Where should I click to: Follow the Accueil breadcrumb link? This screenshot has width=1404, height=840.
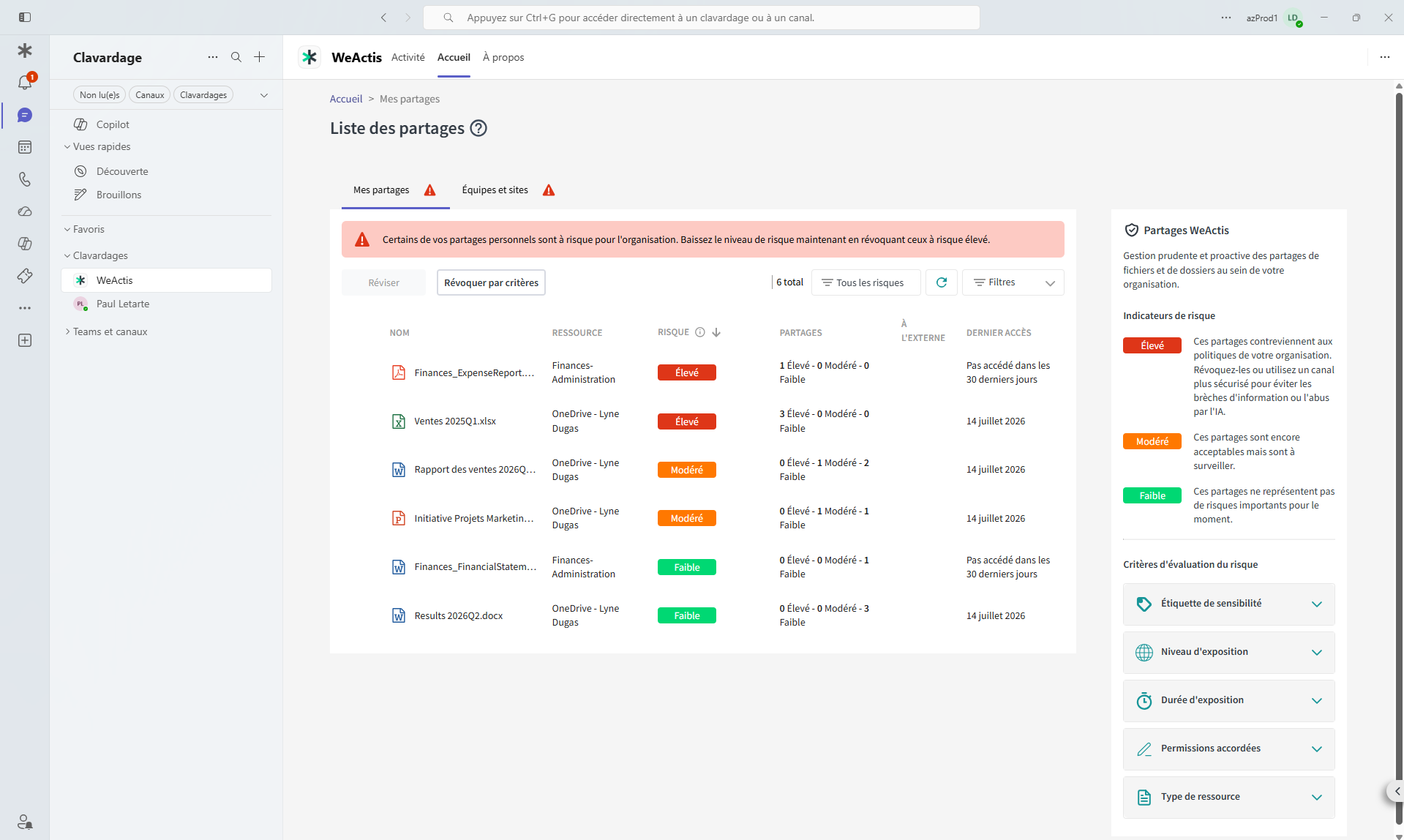pos(346,99)
